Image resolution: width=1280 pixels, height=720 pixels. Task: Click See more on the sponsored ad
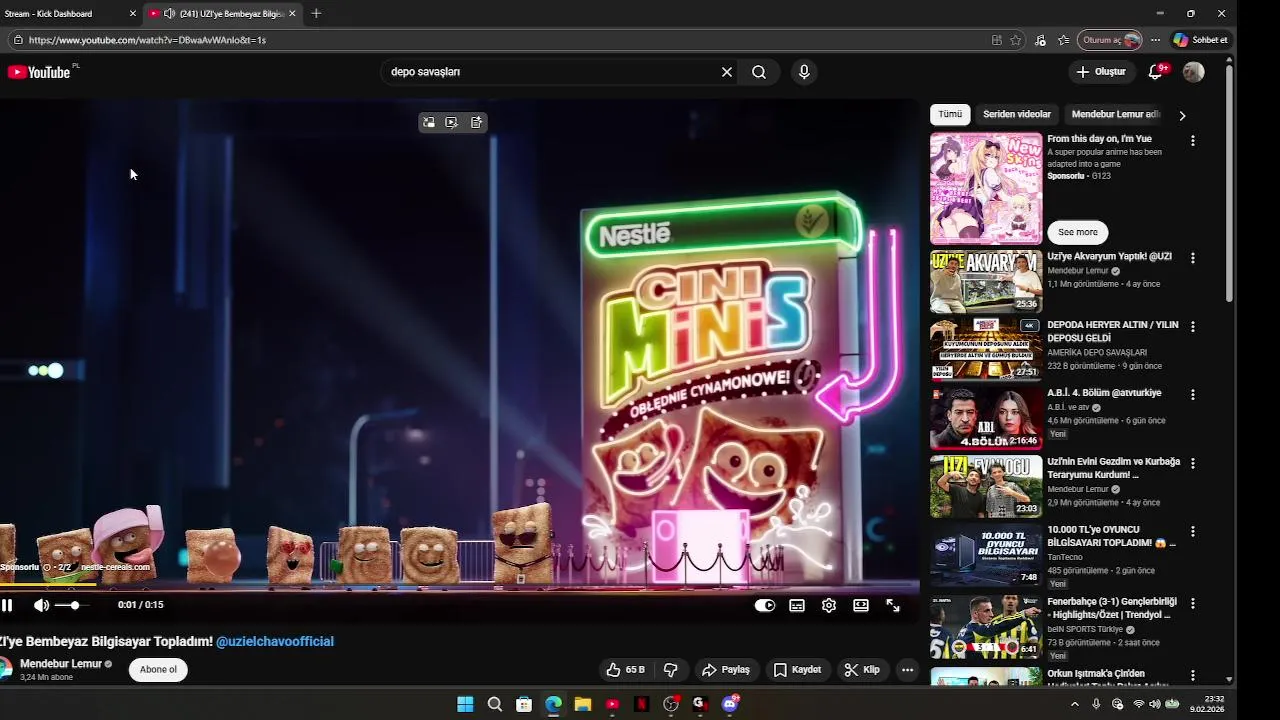pyautogui.click(x=1078, y=232)
